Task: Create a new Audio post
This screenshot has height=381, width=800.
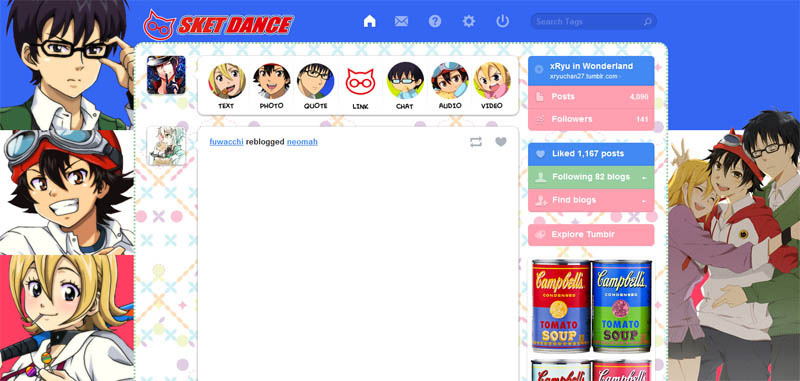Action: pos(449,86)
